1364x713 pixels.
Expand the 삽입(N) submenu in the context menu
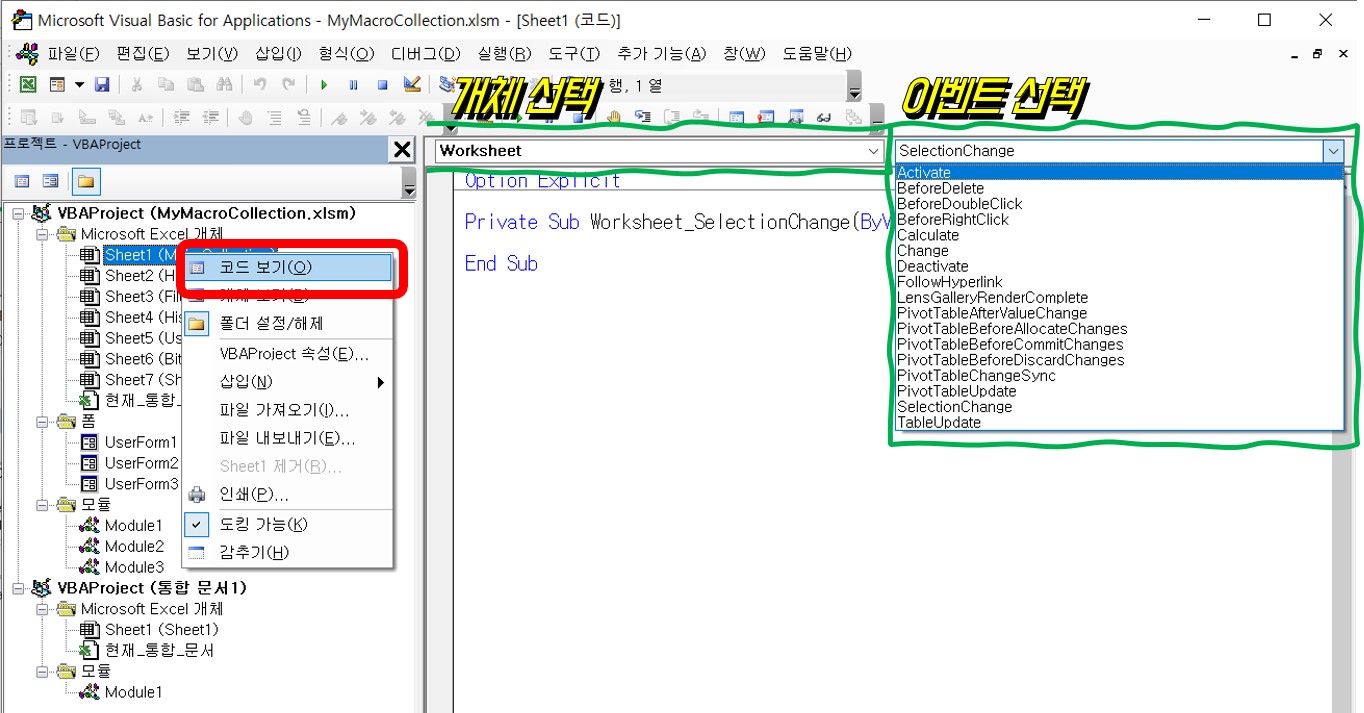click(x=287, y=382)
